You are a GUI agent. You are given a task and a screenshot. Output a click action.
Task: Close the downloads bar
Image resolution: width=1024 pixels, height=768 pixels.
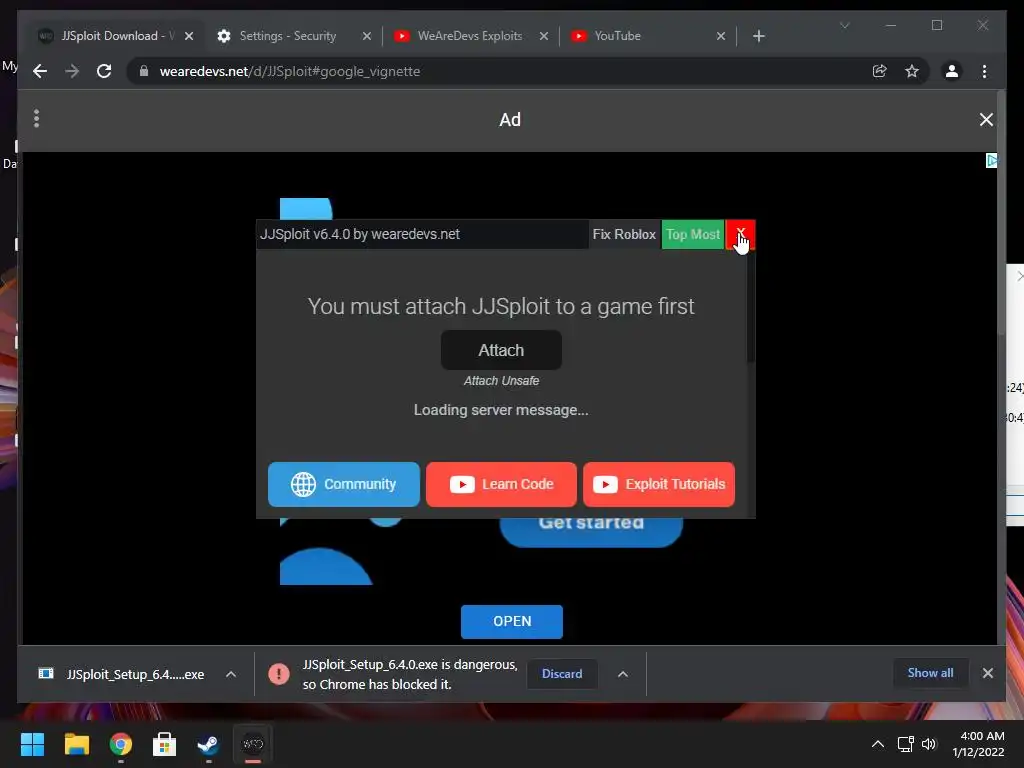tap(987, 673)
